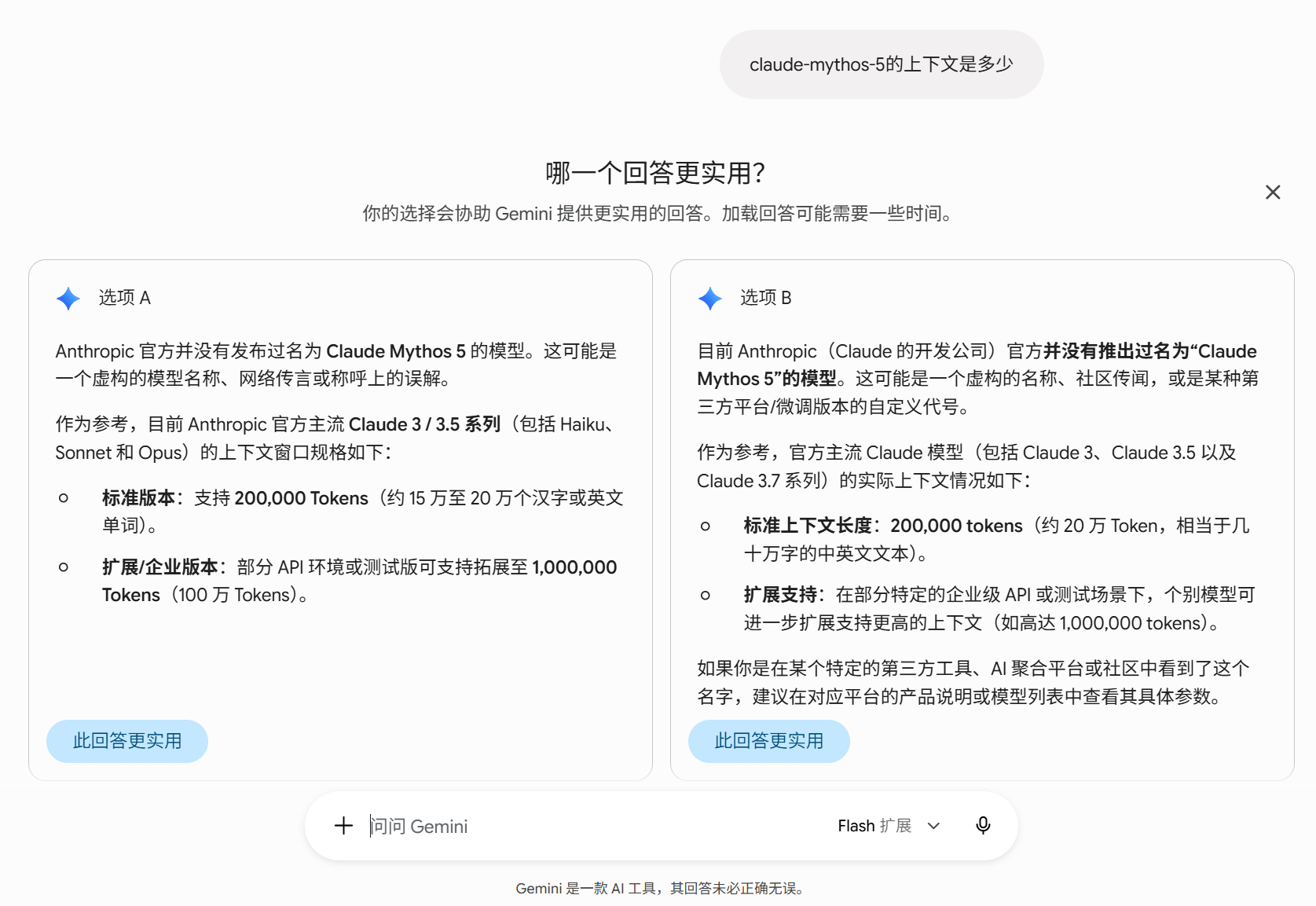This screenshot has width=1316, height=906.
Task: Click the Gemini sparkle icon for option A
Action: [68, 299]
